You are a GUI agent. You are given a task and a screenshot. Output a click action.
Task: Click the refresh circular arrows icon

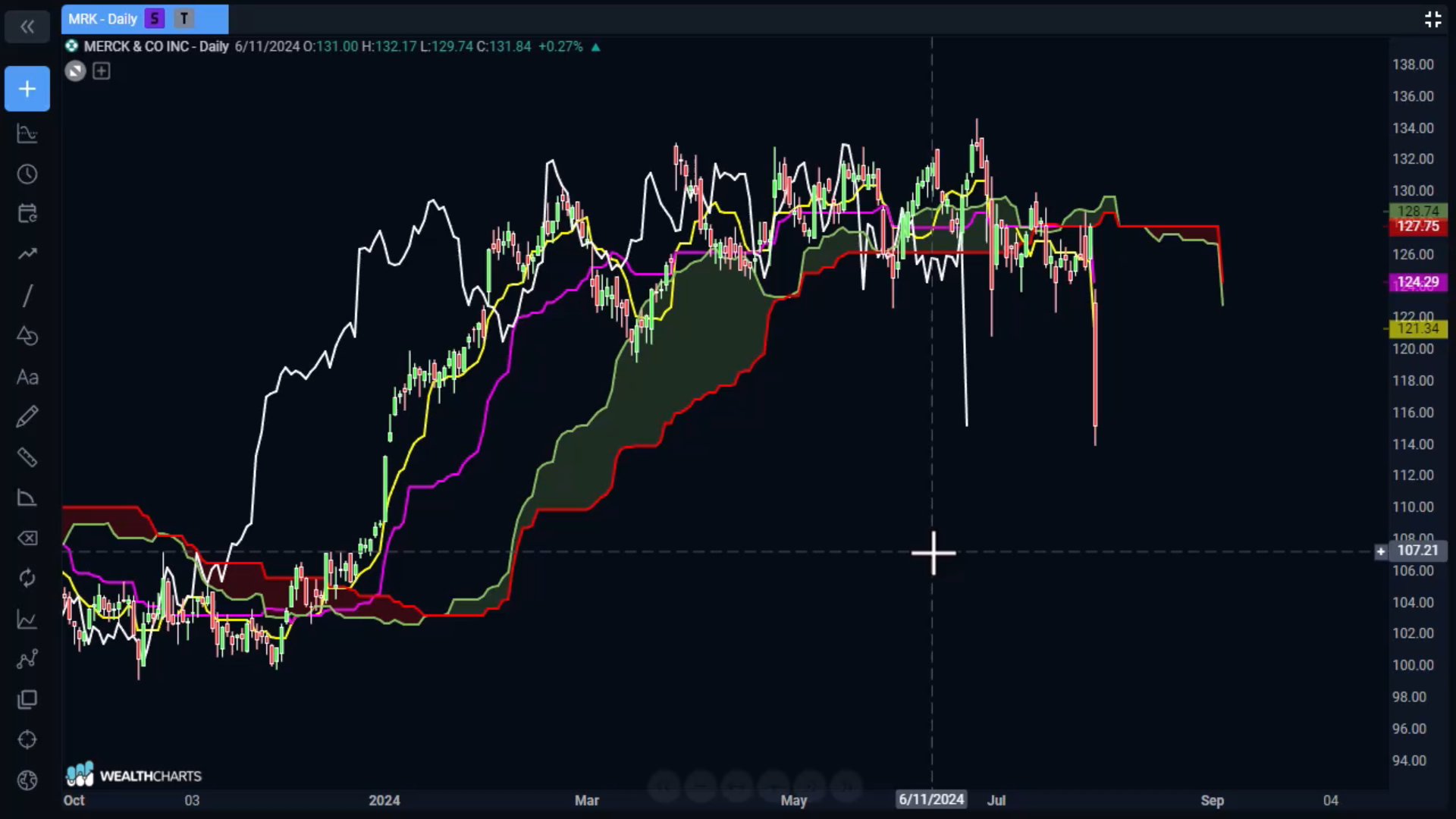[x=27, y=579]
